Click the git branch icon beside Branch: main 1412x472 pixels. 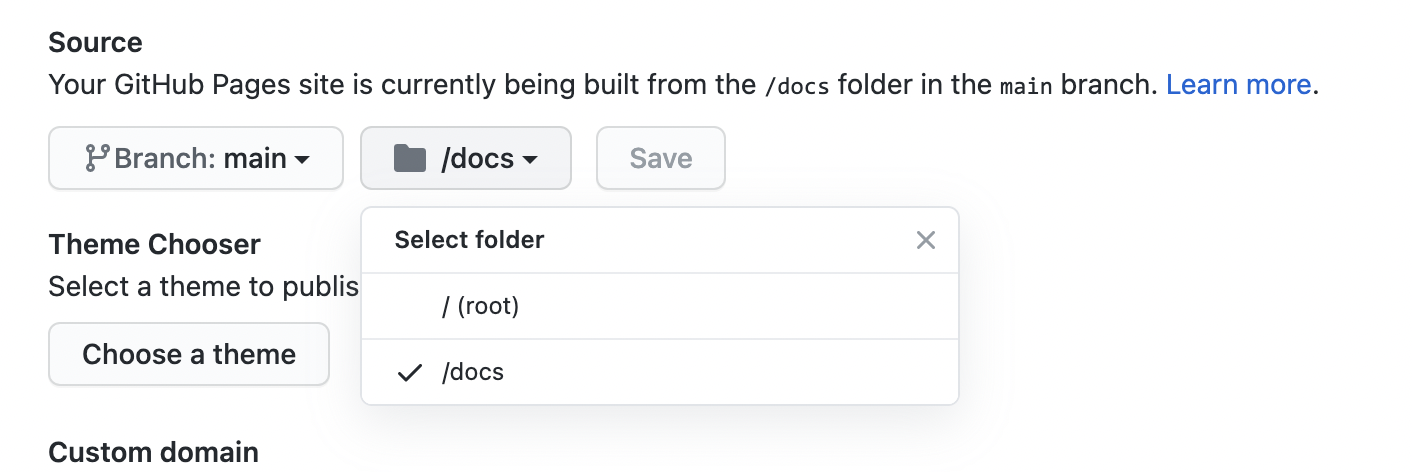(97, 158)
